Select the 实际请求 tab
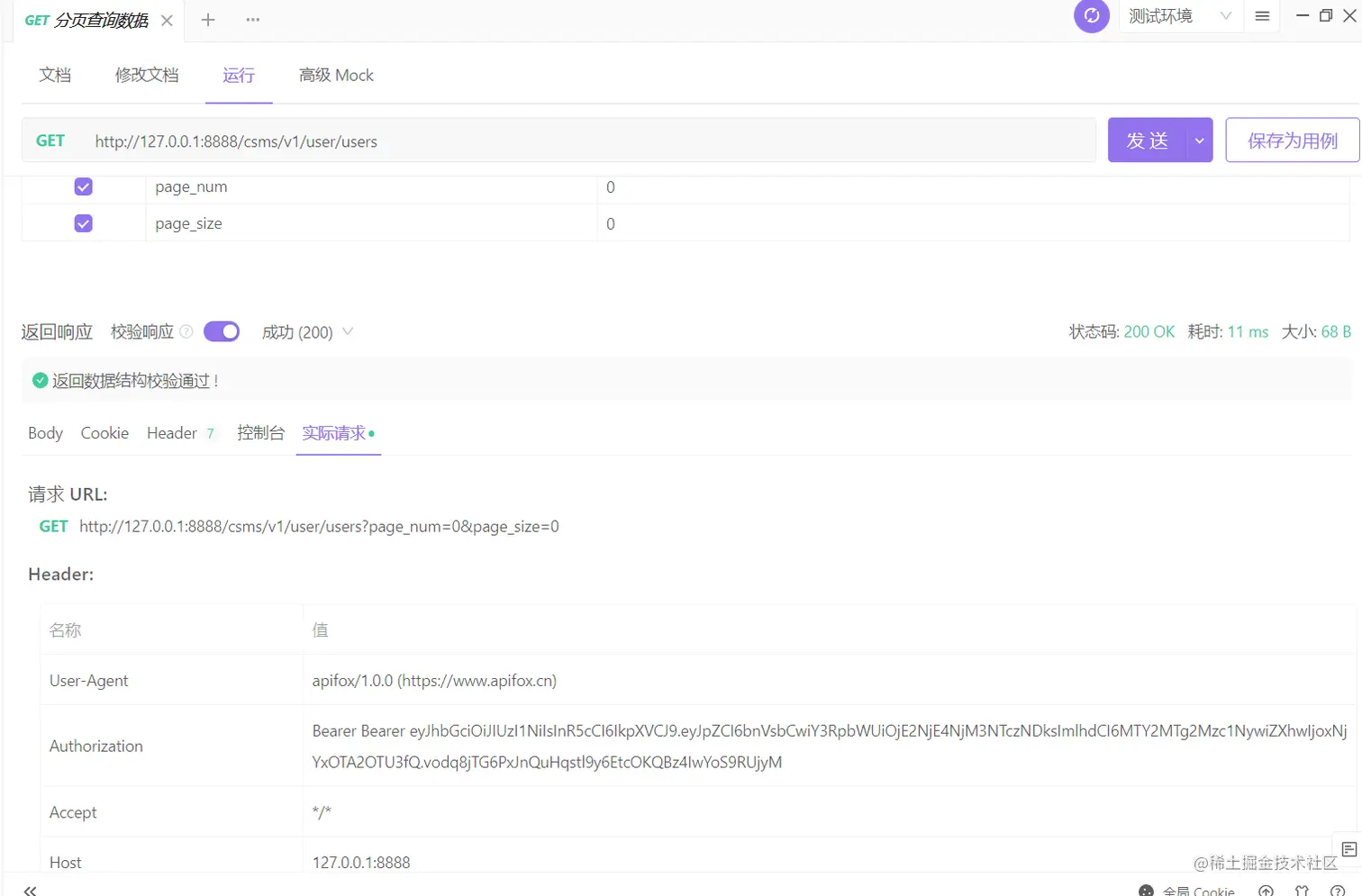This screenshot has width=1362, height=896. (x=338, y=433)
